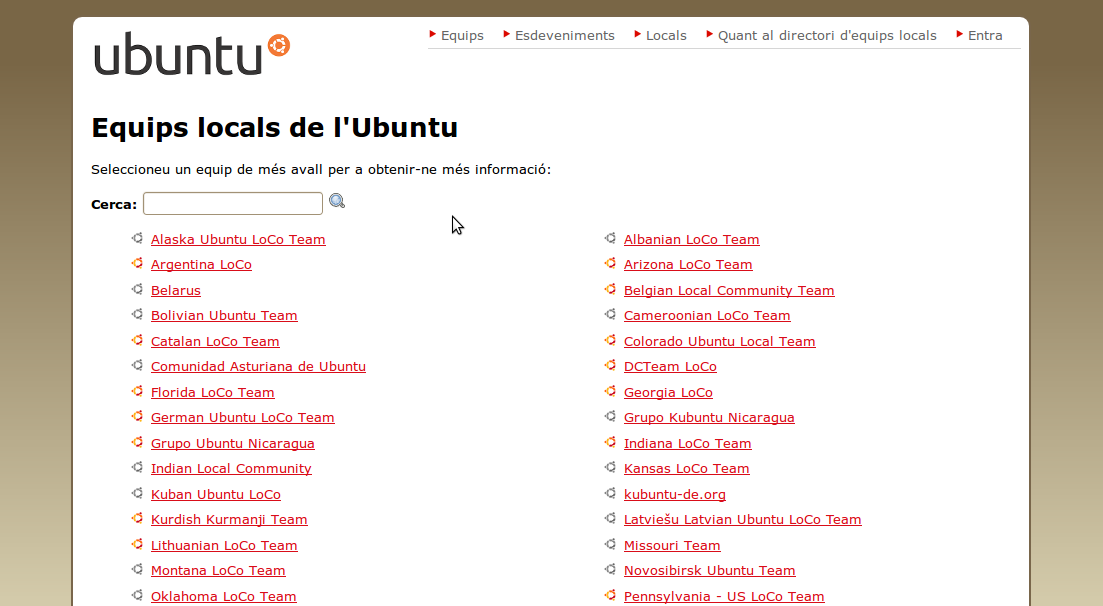
Task: Open the Albanian LoCo Team link
Action: coord(691,239)
